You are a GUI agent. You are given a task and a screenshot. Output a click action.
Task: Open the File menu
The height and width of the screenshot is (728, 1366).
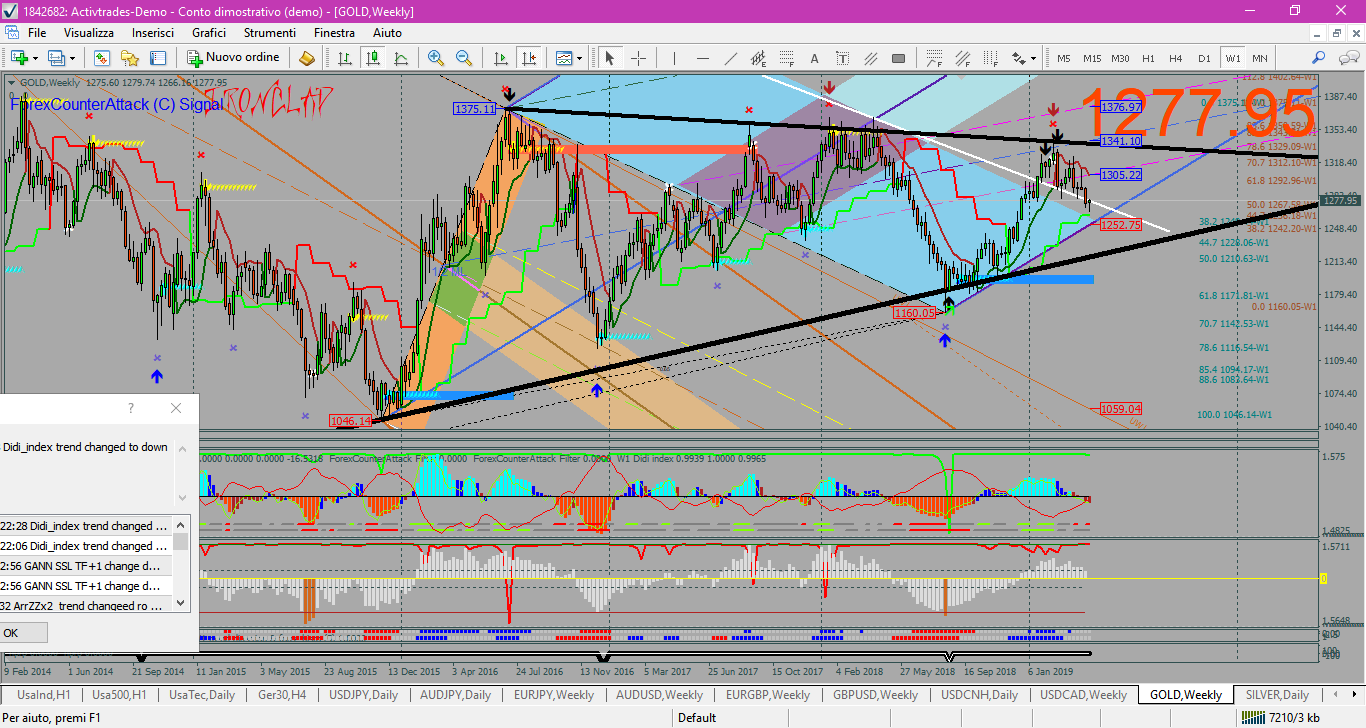[x=37, y=33]
